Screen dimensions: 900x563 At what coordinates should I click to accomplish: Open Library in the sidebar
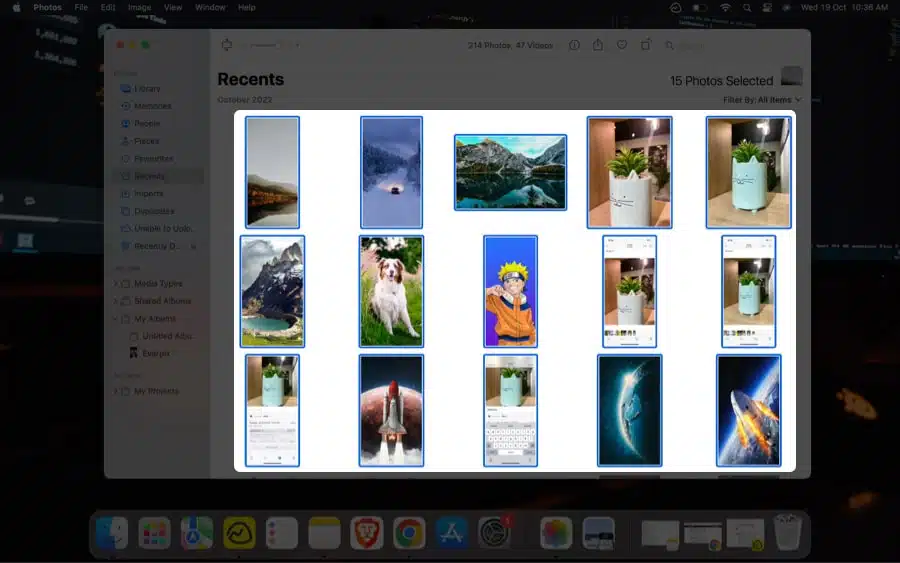[158, 88]
